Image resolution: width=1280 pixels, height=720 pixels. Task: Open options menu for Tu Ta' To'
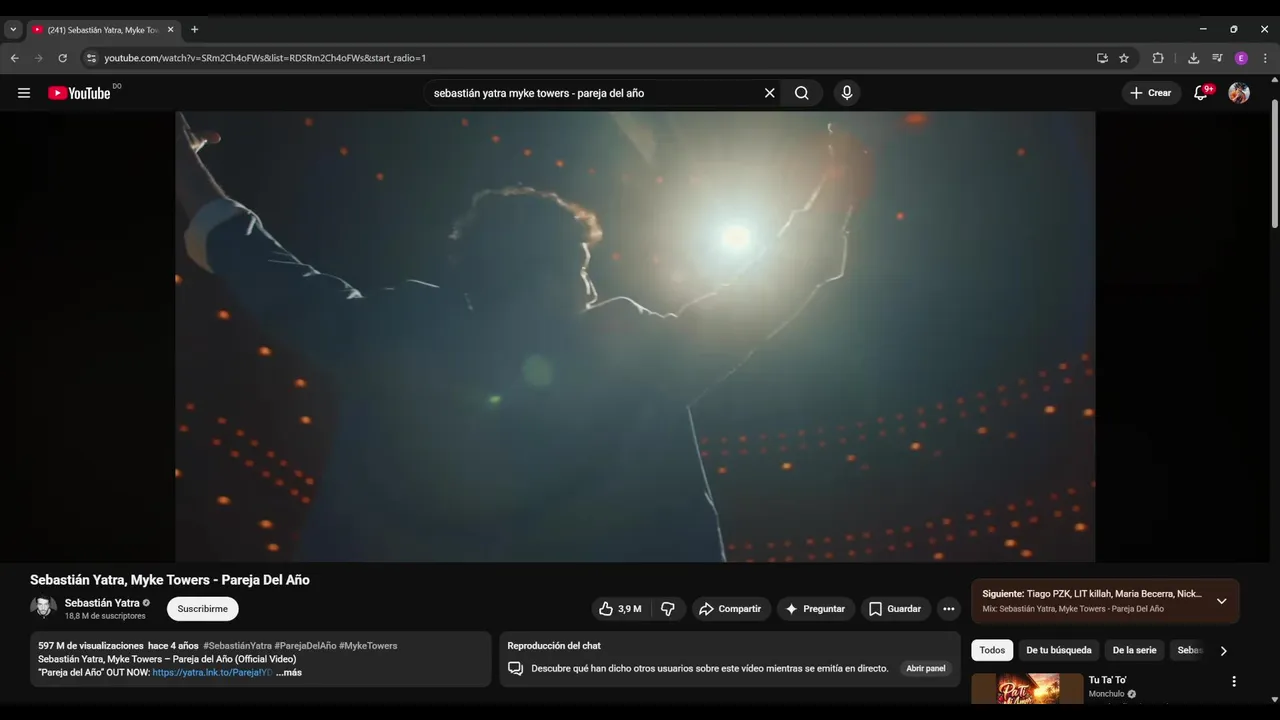1234,681
